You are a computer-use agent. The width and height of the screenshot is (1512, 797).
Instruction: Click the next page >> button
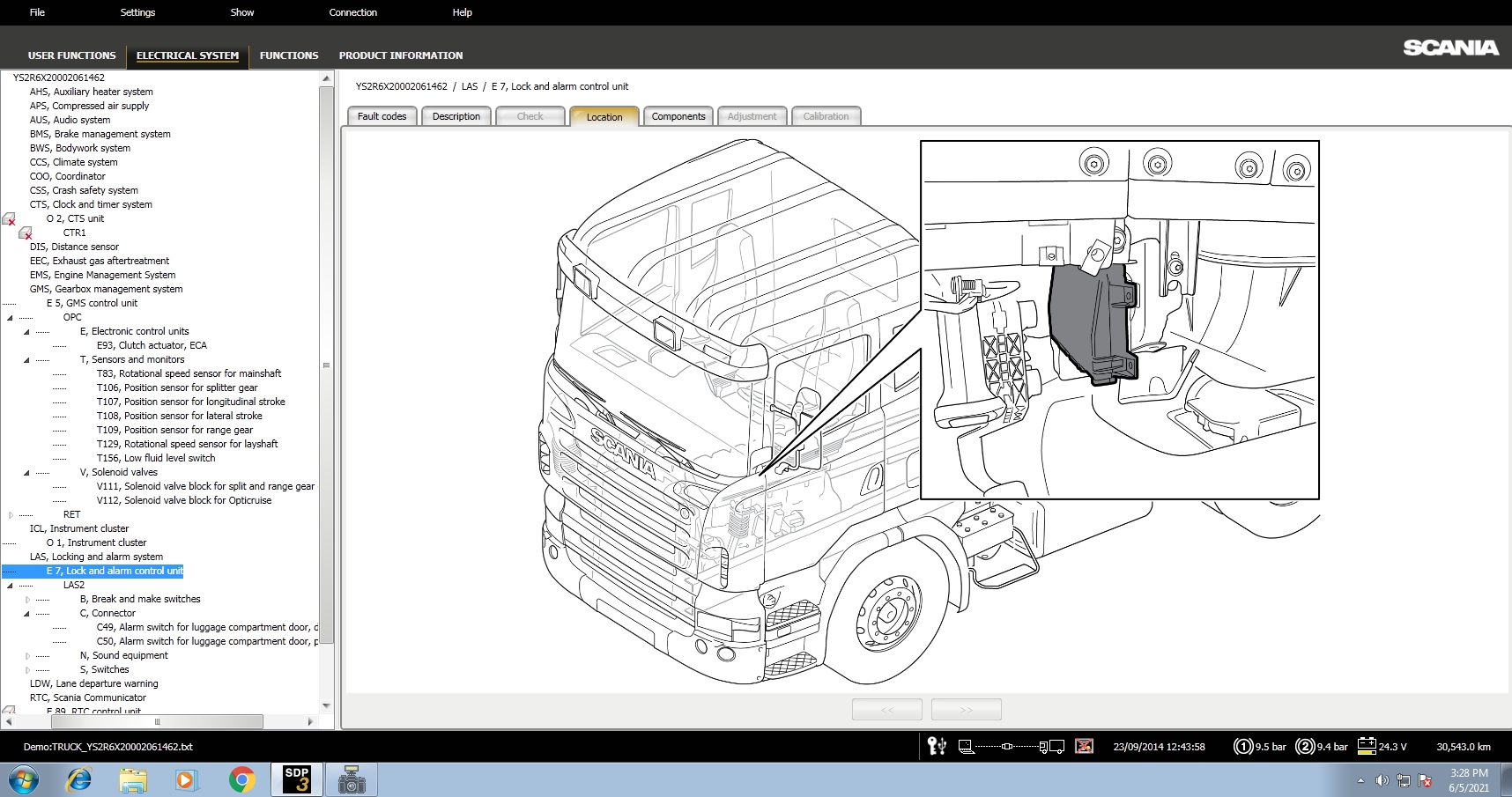(966, 709)
